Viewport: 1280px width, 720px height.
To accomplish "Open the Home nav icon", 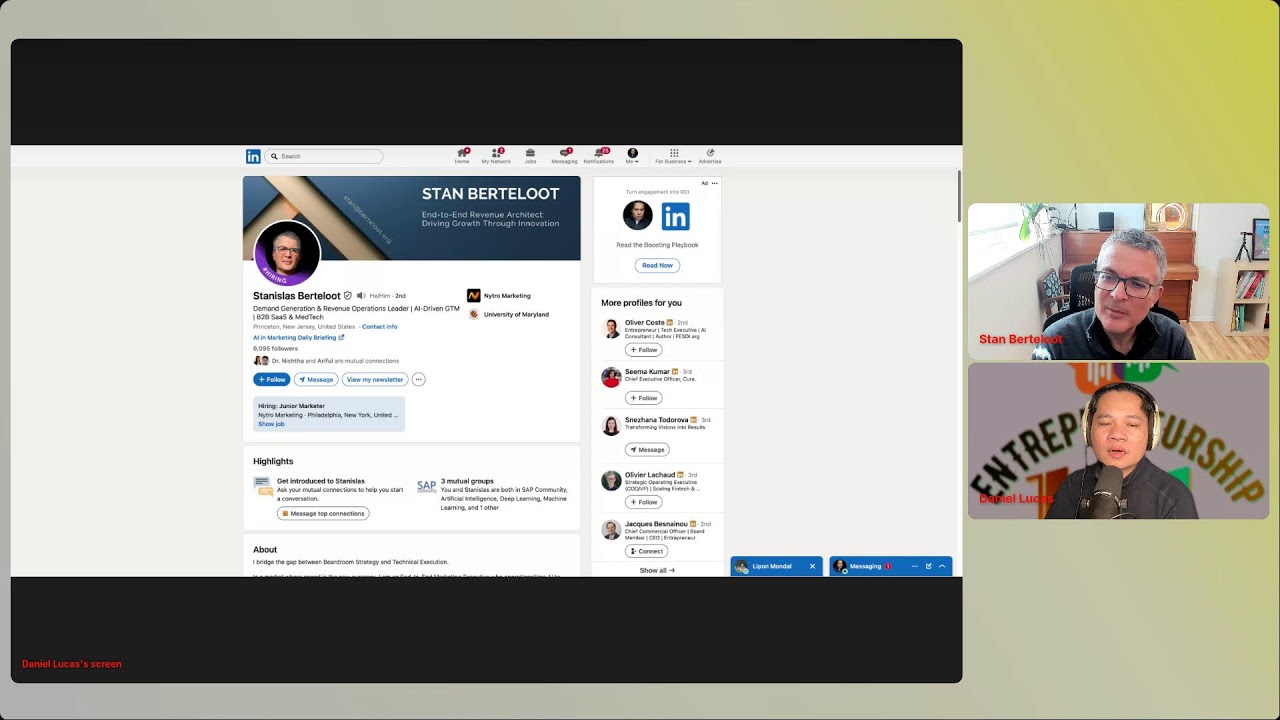I will 462,156.
